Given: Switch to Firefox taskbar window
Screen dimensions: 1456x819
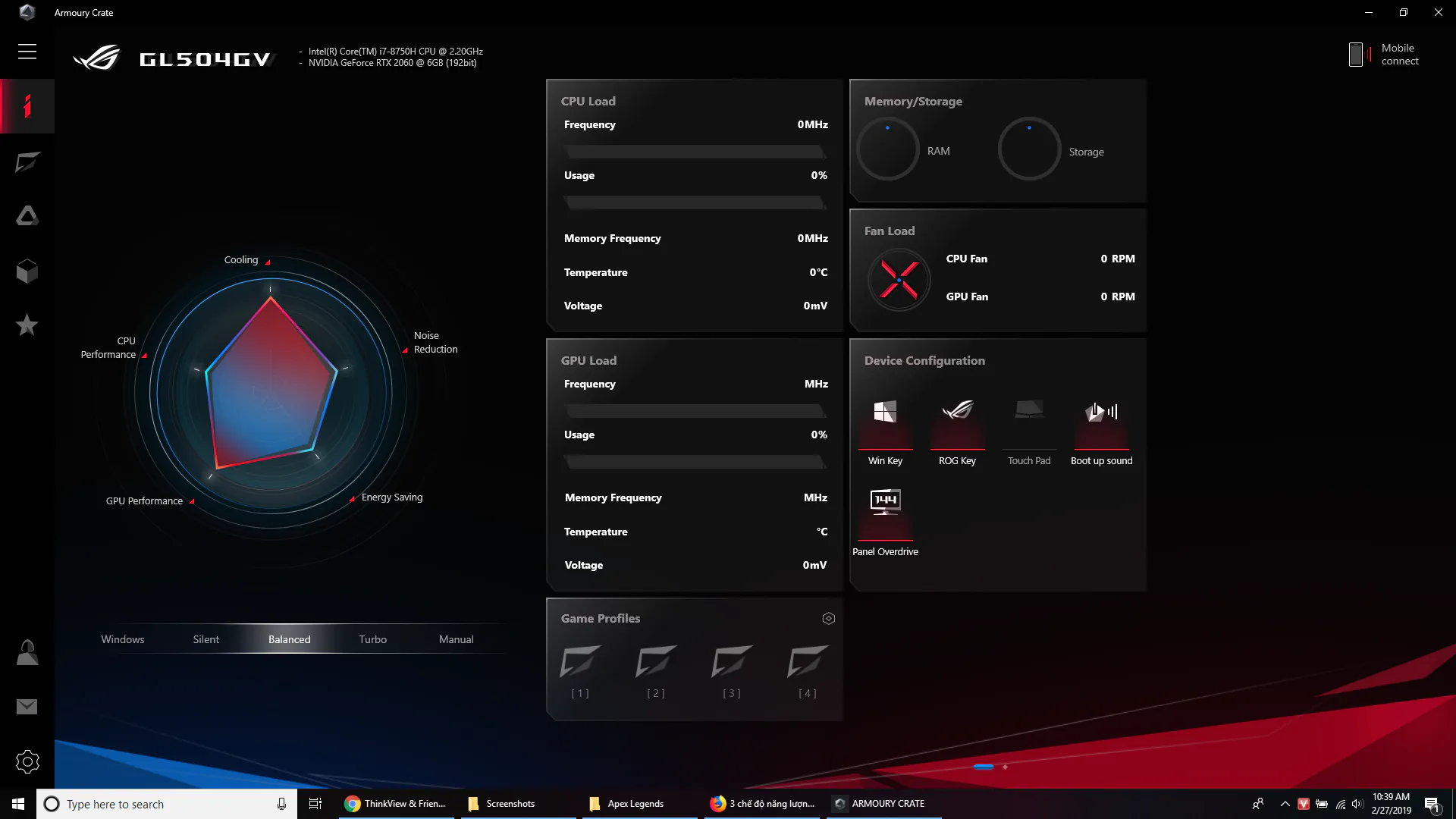Looking at the screenshot, I should point(763,804).
